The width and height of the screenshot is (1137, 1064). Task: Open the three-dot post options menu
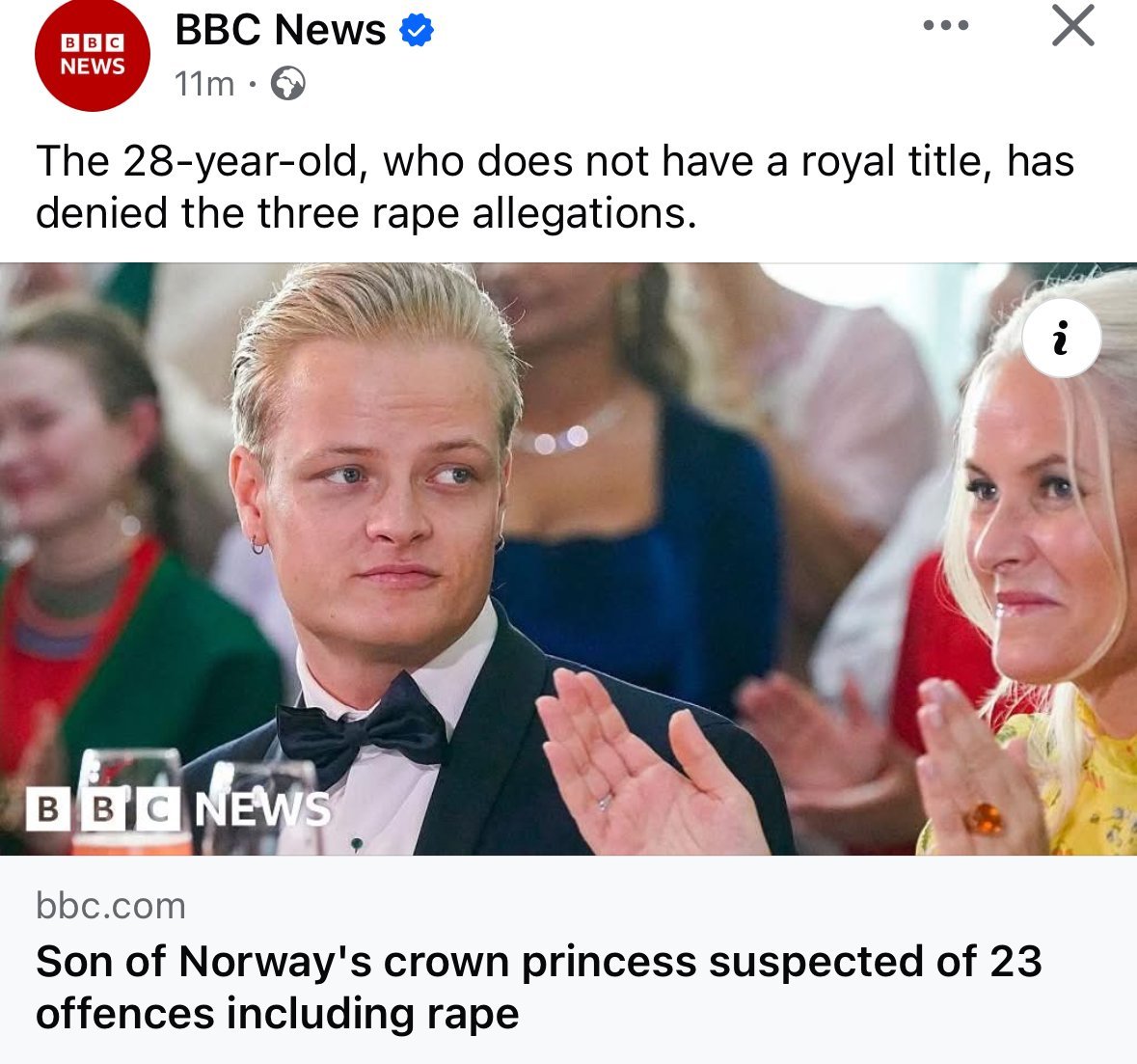pos(945,26)
